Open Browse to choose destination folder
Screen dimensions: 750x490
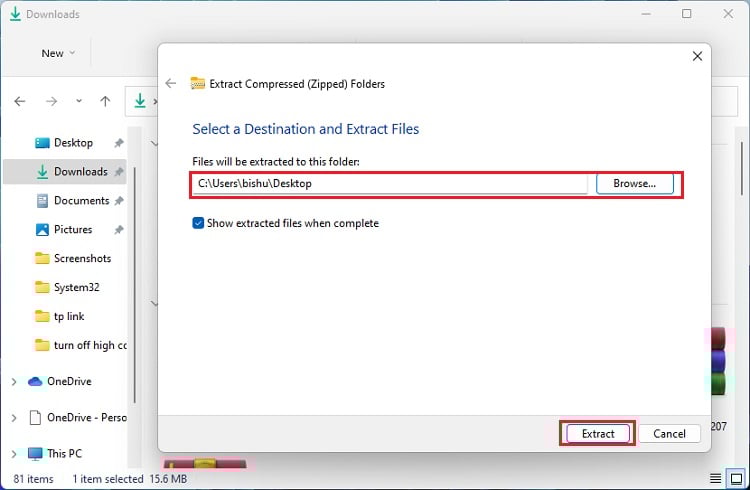click(635, 184)
